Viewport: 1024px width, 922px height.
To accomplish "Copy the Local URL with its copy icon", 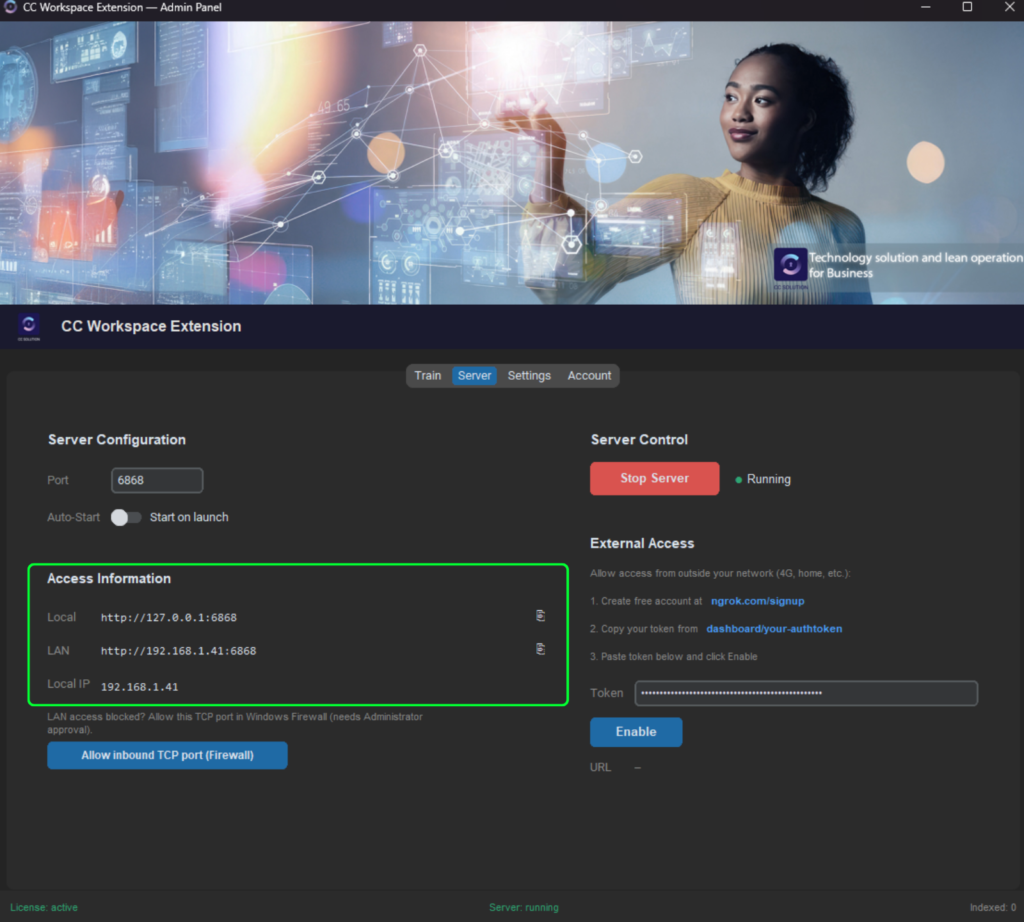I will click(540, 616).
